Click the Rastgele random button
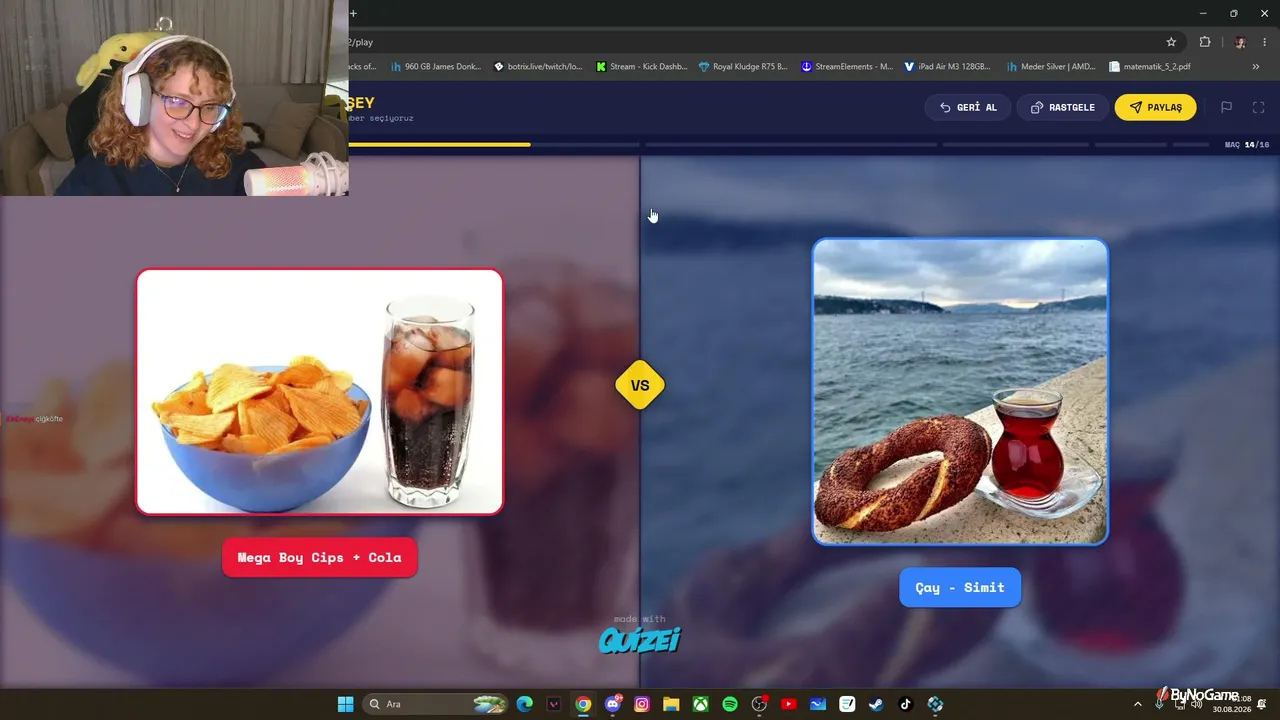Viewport: 1280px width, 720px height. point(1062,107)
